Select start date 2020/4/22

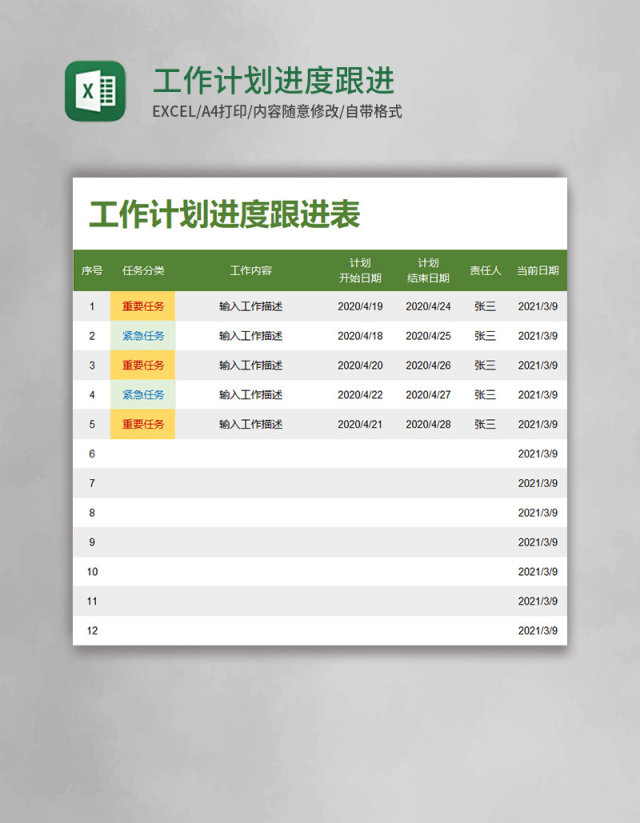coord(360,394)
